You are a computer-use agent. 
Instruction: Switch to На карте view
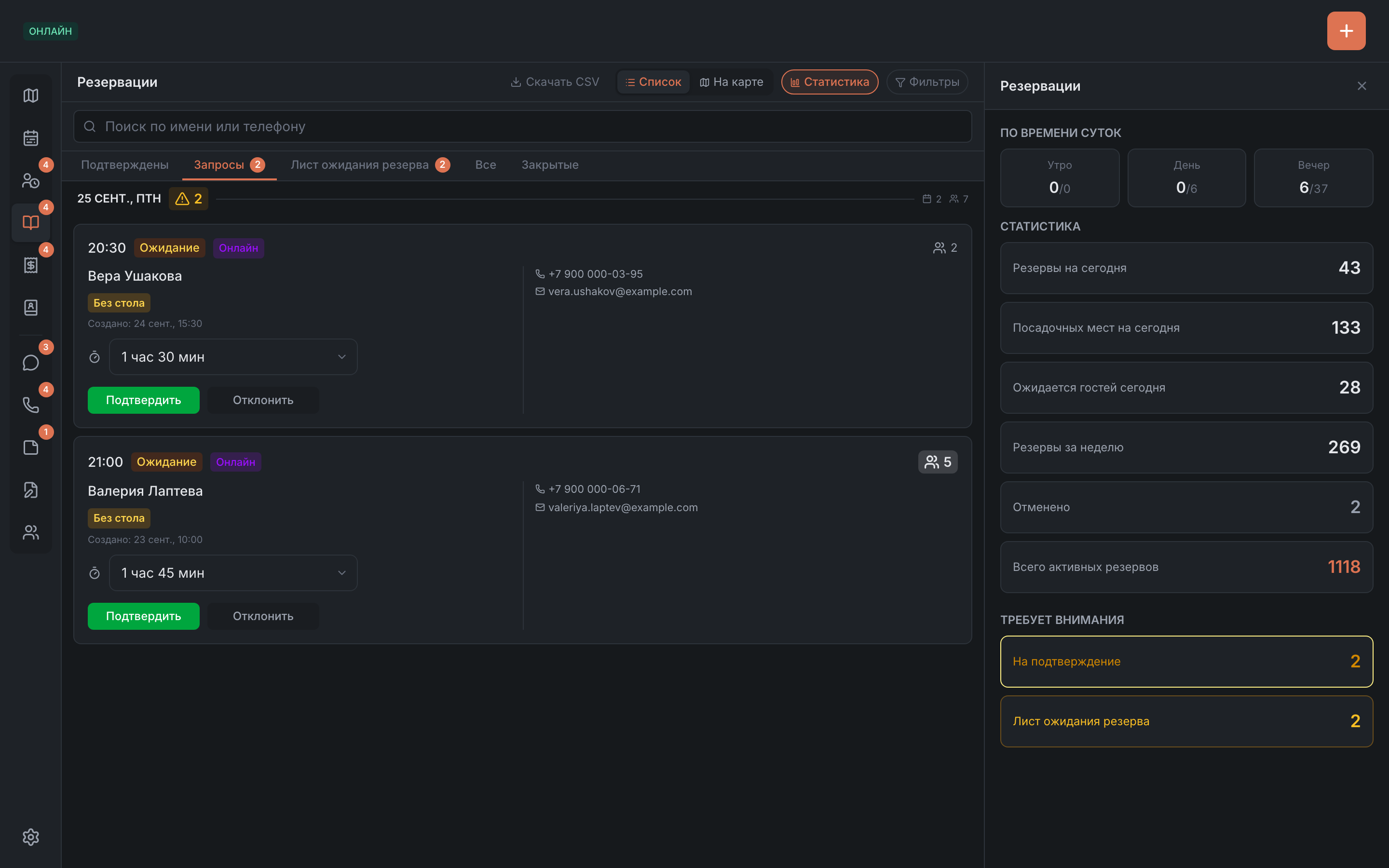731,82
